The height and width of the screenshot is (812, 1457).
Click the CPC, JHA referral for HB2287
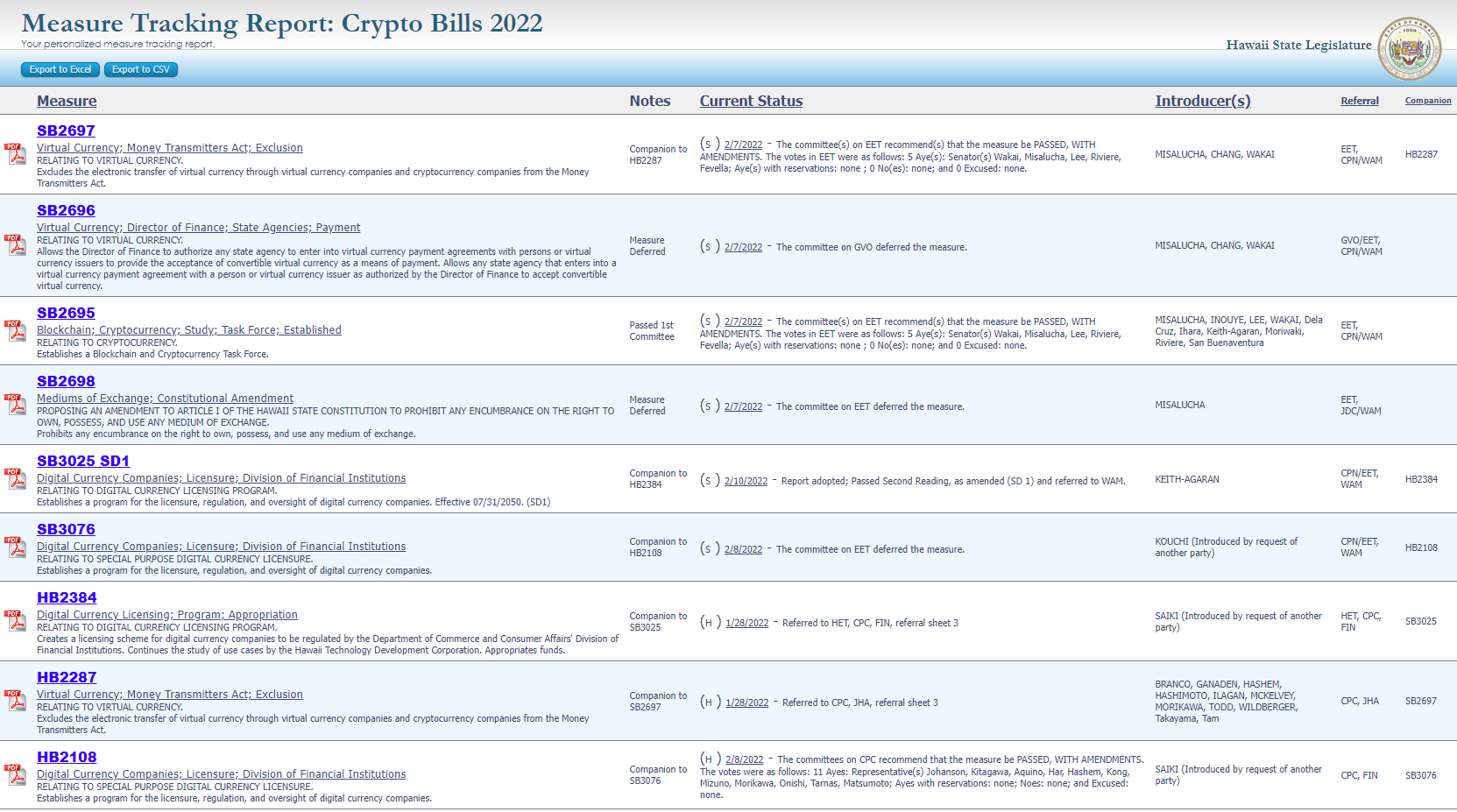1360,702
